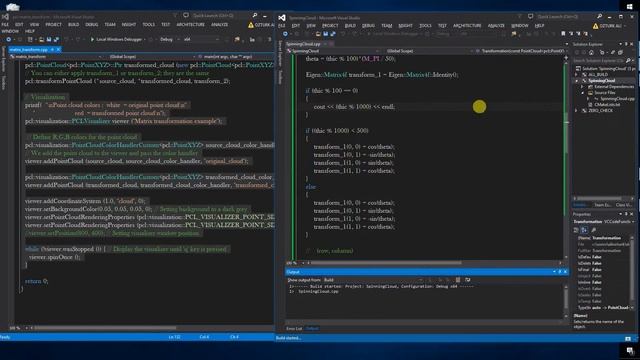
Task: Open ANALYZE menu in left window
Action: point(219,25)
